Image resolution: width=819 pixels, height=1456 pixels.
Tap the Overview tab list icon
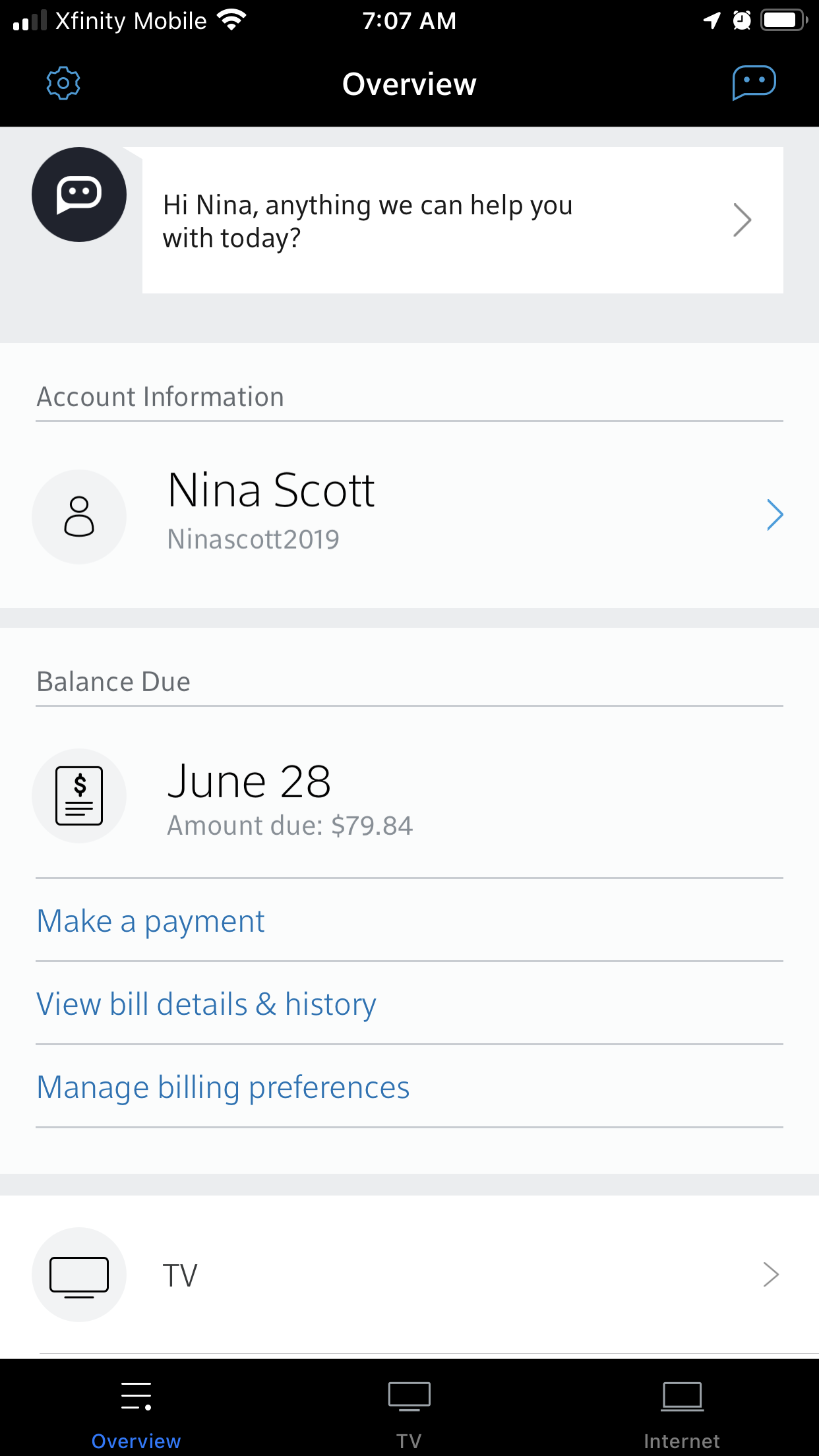coord(136,1396)
